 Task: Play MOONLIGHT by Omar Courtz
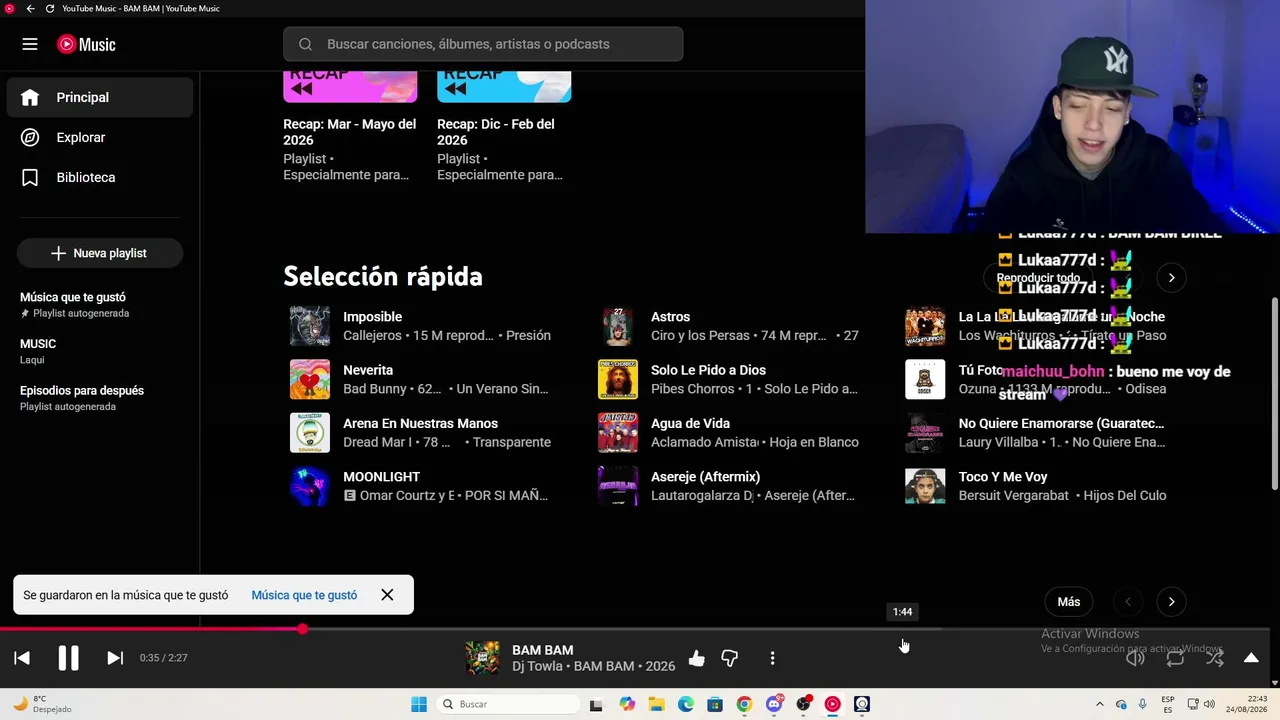coord(381,477)
